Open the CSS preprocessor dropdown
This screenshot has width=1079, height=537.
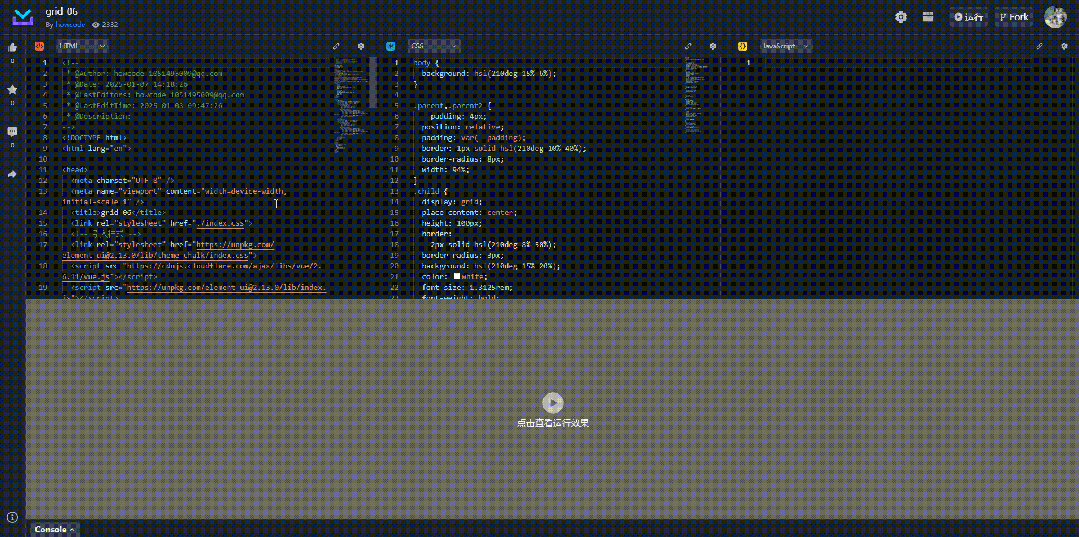click(x=434, y=46)
